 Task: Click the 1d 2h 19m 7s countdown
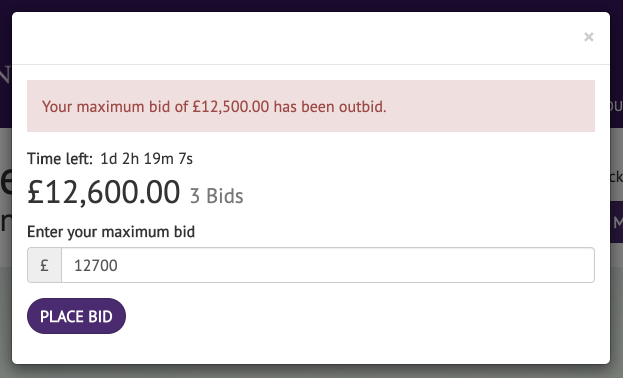pyautogui.click(x=146, y=159)
